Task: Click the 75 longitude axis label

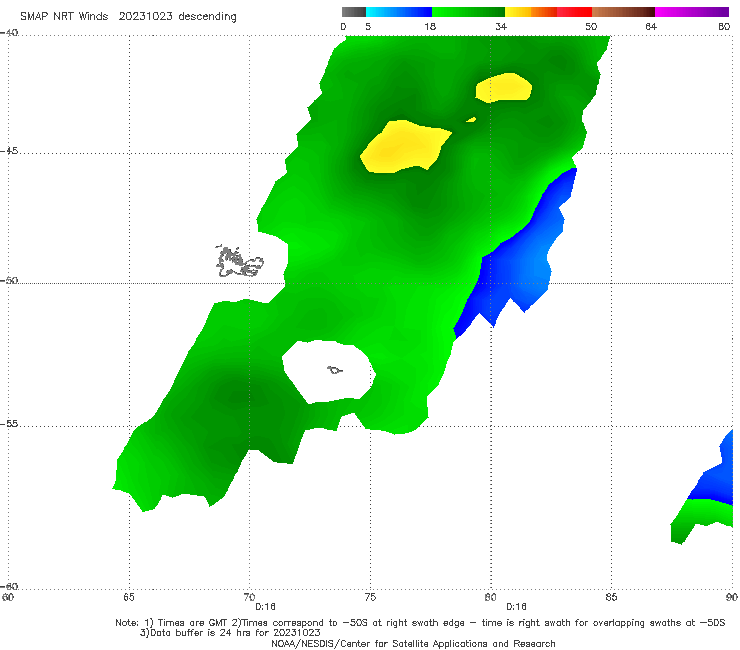Action: [370, 598]
